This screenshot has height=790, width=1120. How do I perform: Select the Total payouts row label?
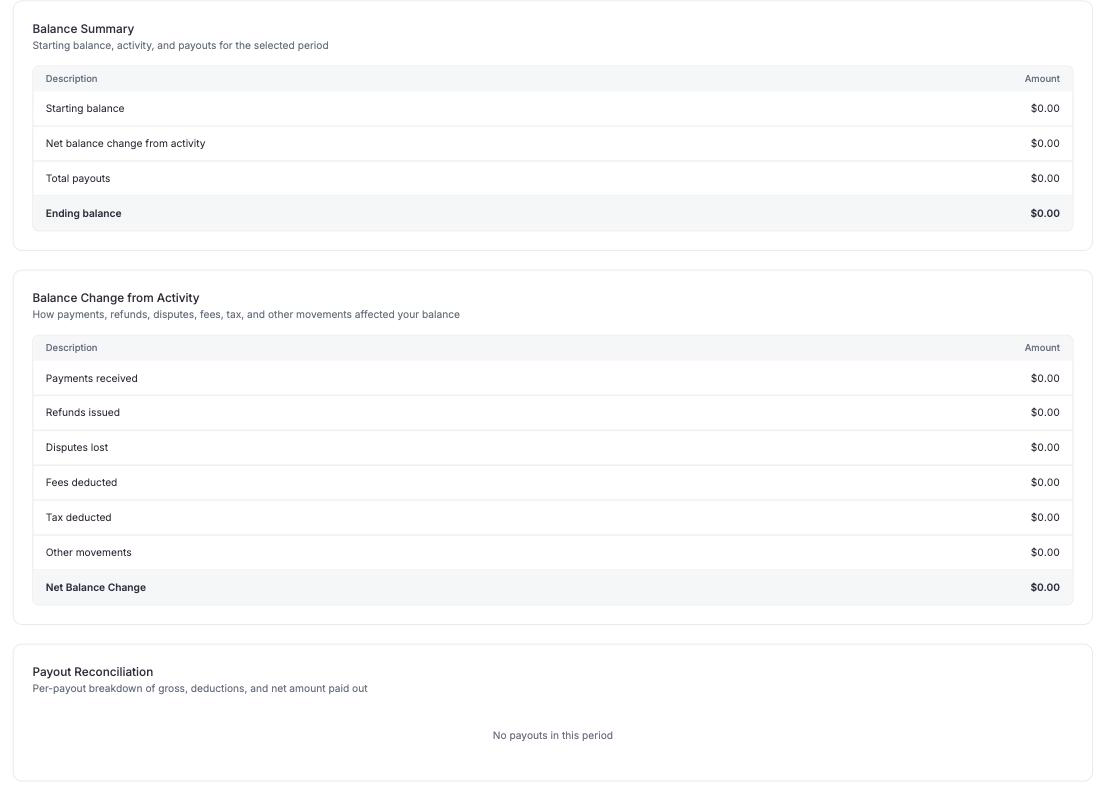pyautogui.click(x=78, y=179)
